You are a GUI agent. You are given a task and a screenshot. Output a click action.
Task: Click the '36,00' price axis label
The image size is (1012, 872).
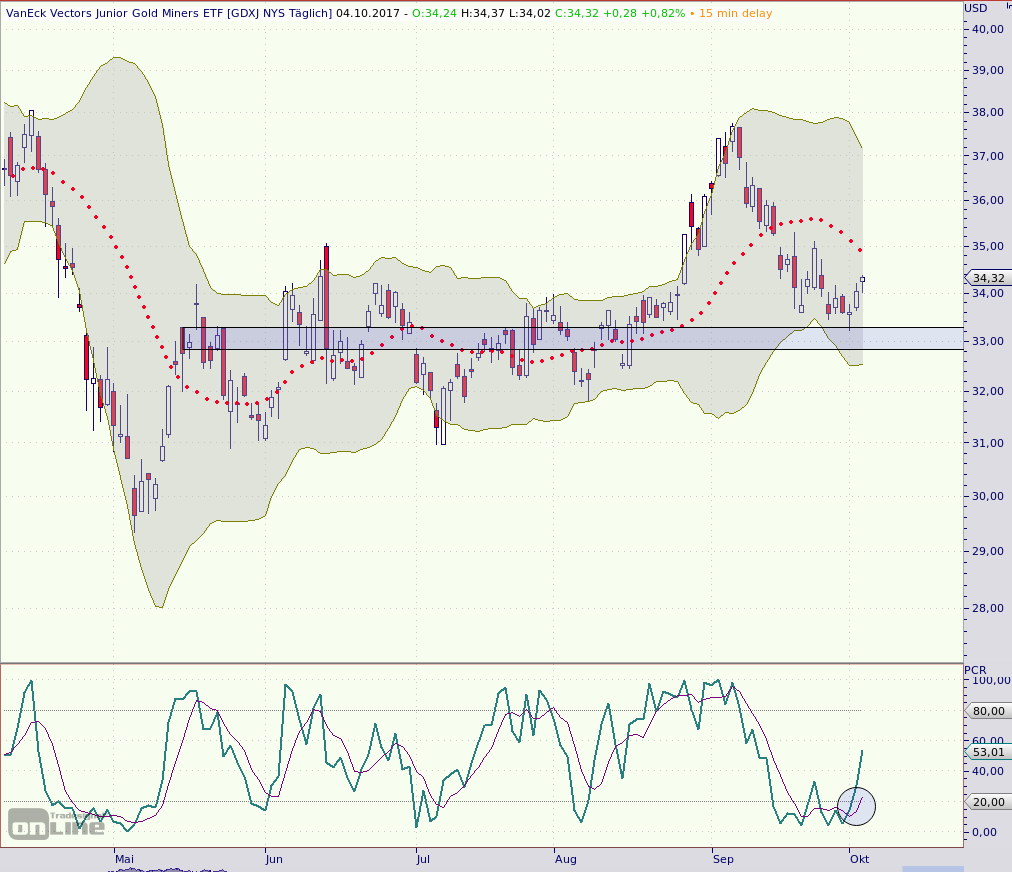[x=987, y=201]
